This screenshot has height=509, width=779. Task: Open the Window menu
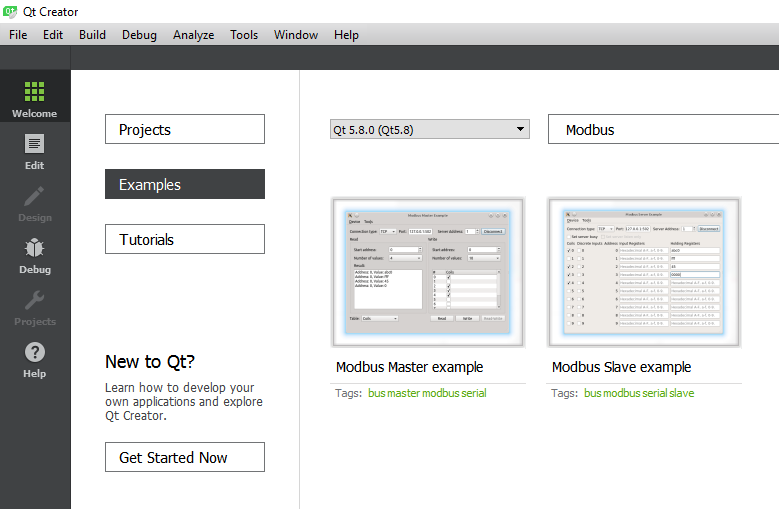tap(296, 35)
